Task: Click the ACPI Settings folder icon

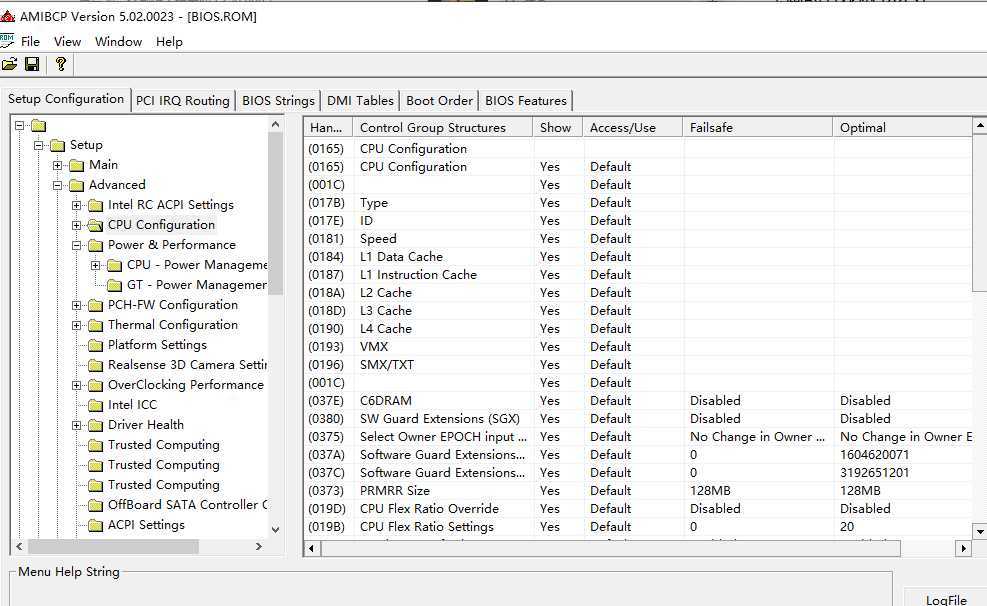Action: click(96, 525)
